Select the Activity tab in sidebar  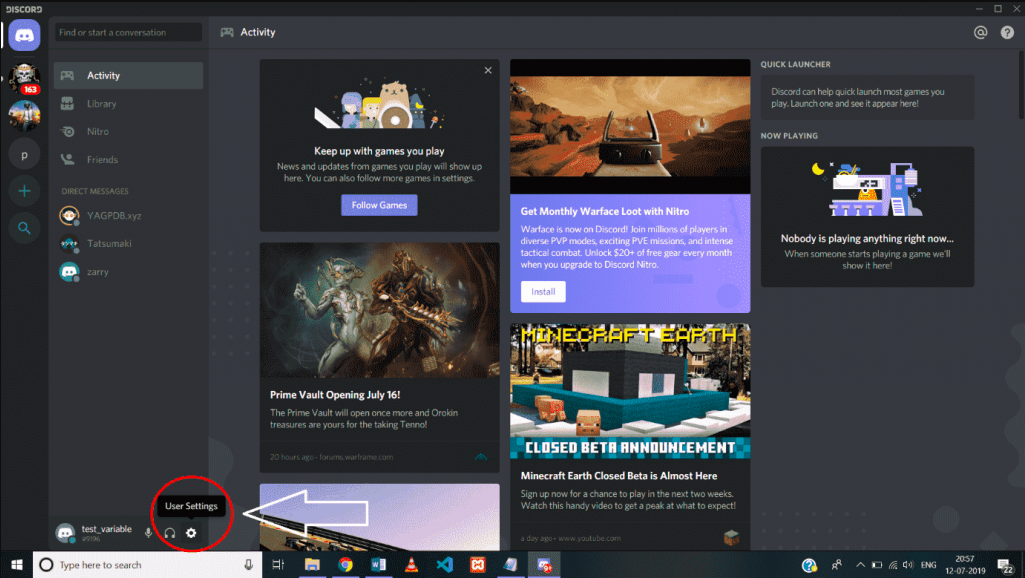(x=128, y=75)
